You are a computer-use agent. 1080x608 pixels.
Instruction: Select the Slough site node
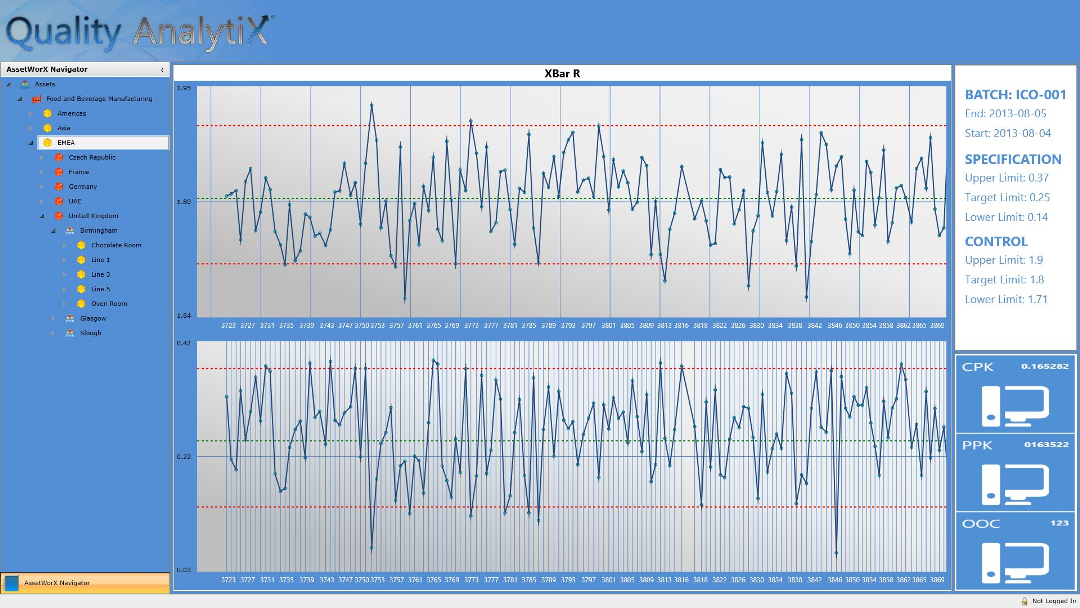(x=90, y=333)
